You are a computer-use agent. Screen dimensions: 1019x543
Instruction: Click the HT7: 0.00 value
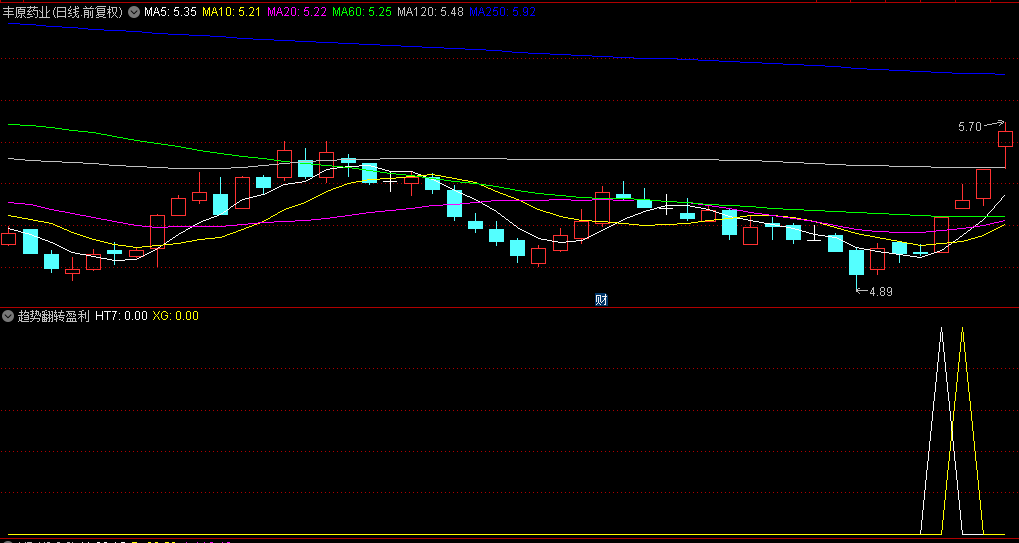(122, 316)
